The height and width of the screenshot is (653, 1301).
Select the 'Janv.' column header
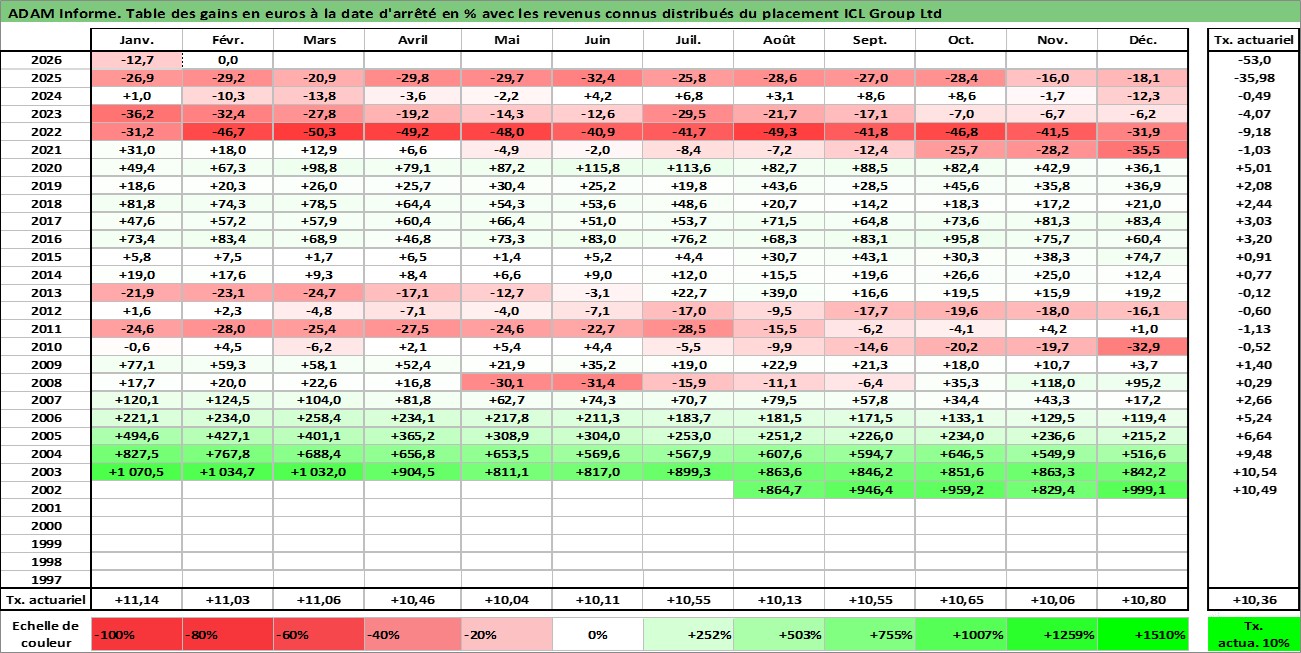(x=136, y=40)
